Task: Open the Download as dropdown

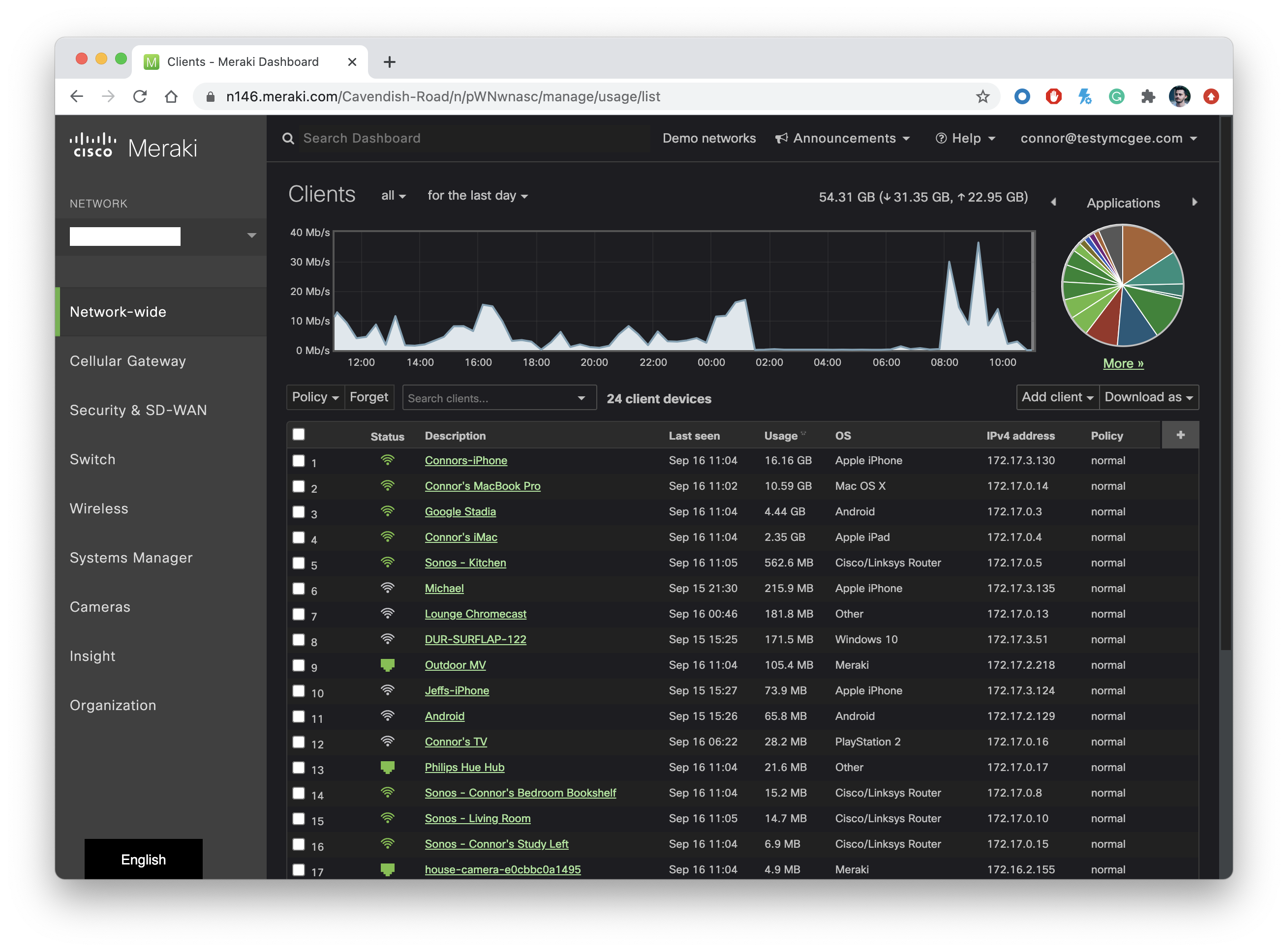Action: click(x=1148, y=397)
